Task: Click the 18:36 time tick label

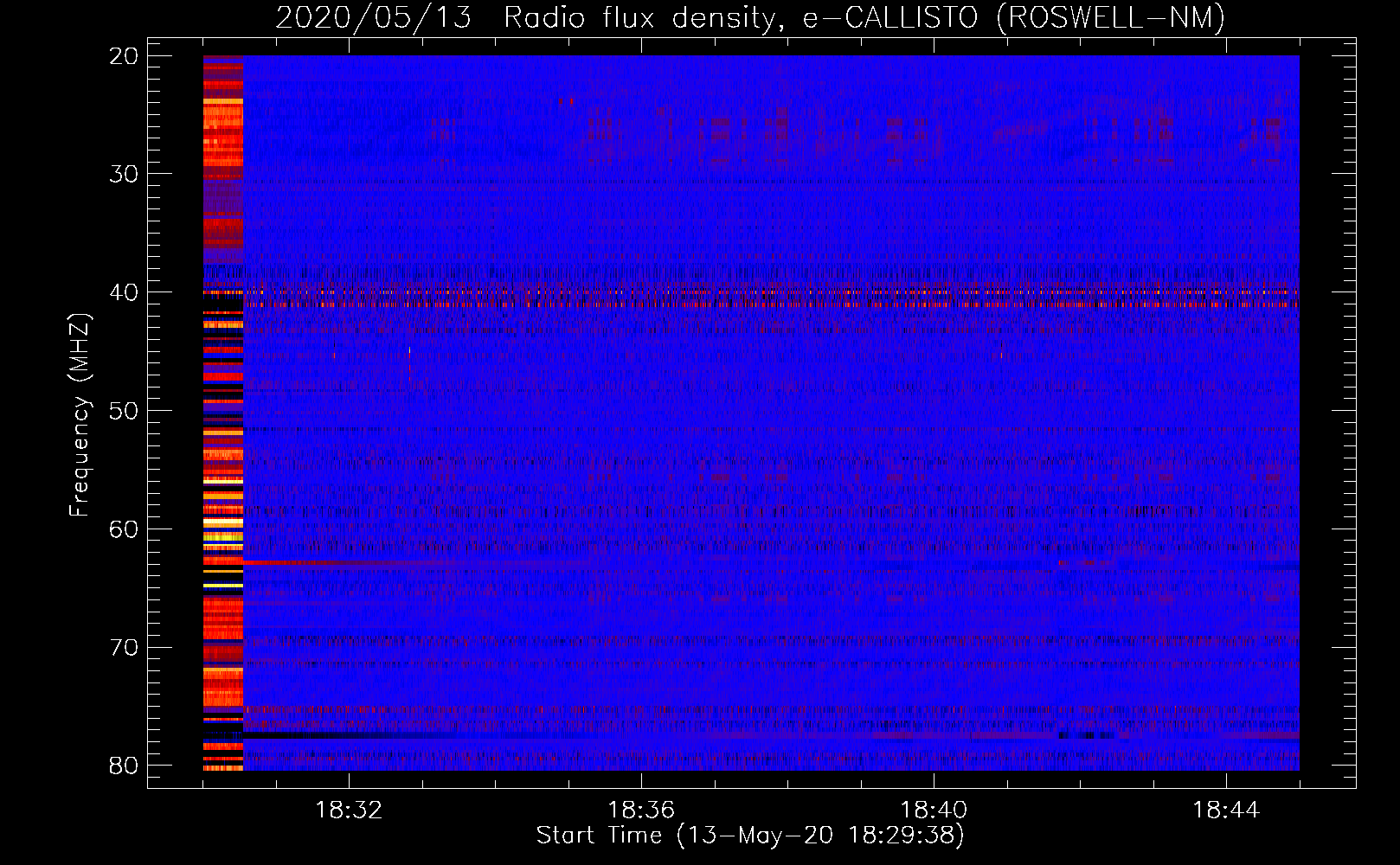Action: (x=641, y=810)
